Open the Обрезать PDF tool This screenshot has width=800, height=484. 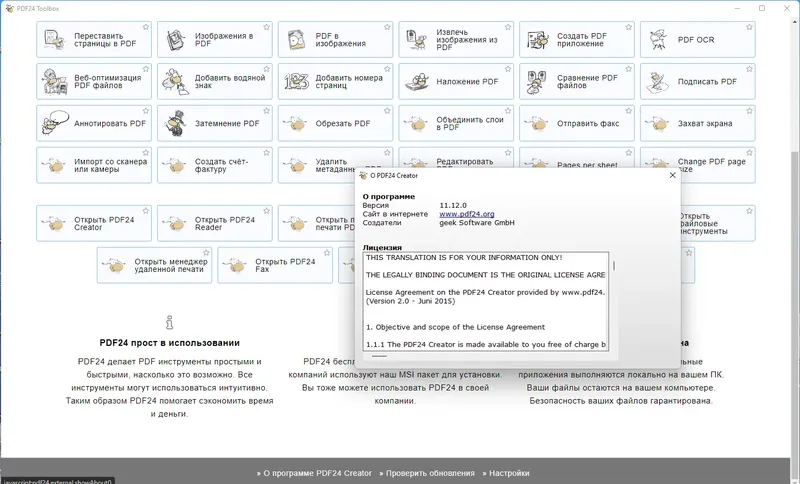[x=335, y=123]
